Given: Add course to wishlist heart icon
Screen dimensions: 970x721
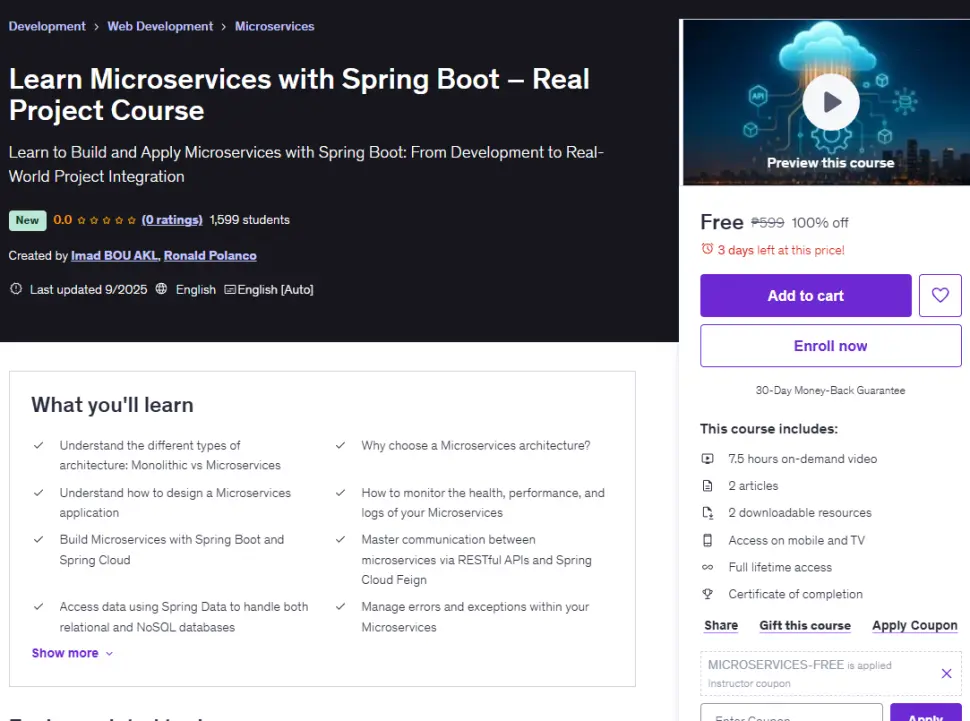Looking at the screenshot, I should (x=940, y=295).
